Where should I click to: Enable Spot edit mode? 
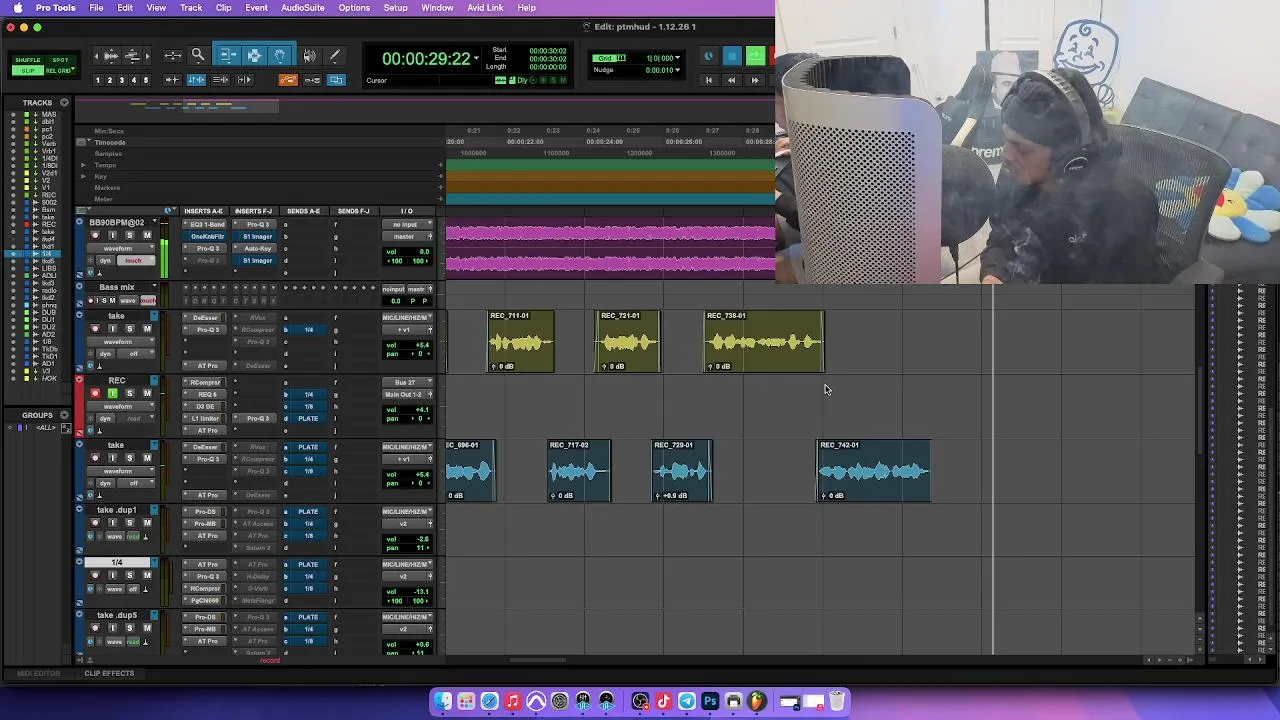60,61
